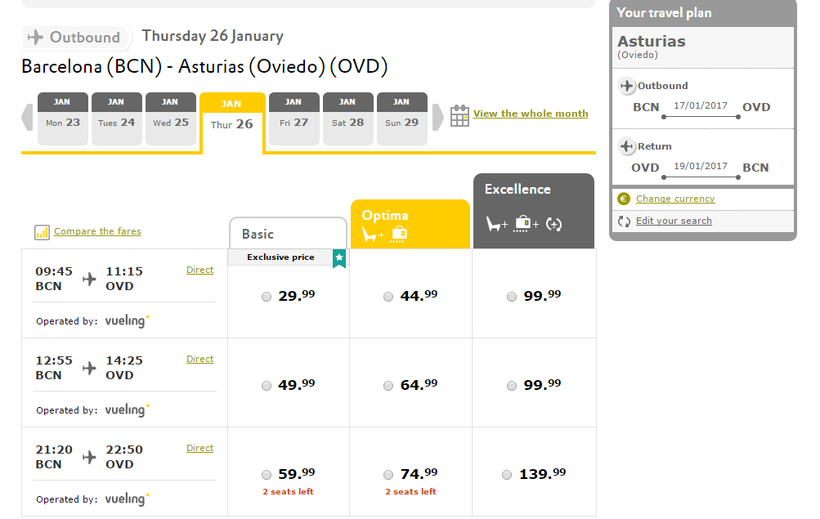
Task: Click the euro Change currency icon
Action: click(624, 199)
